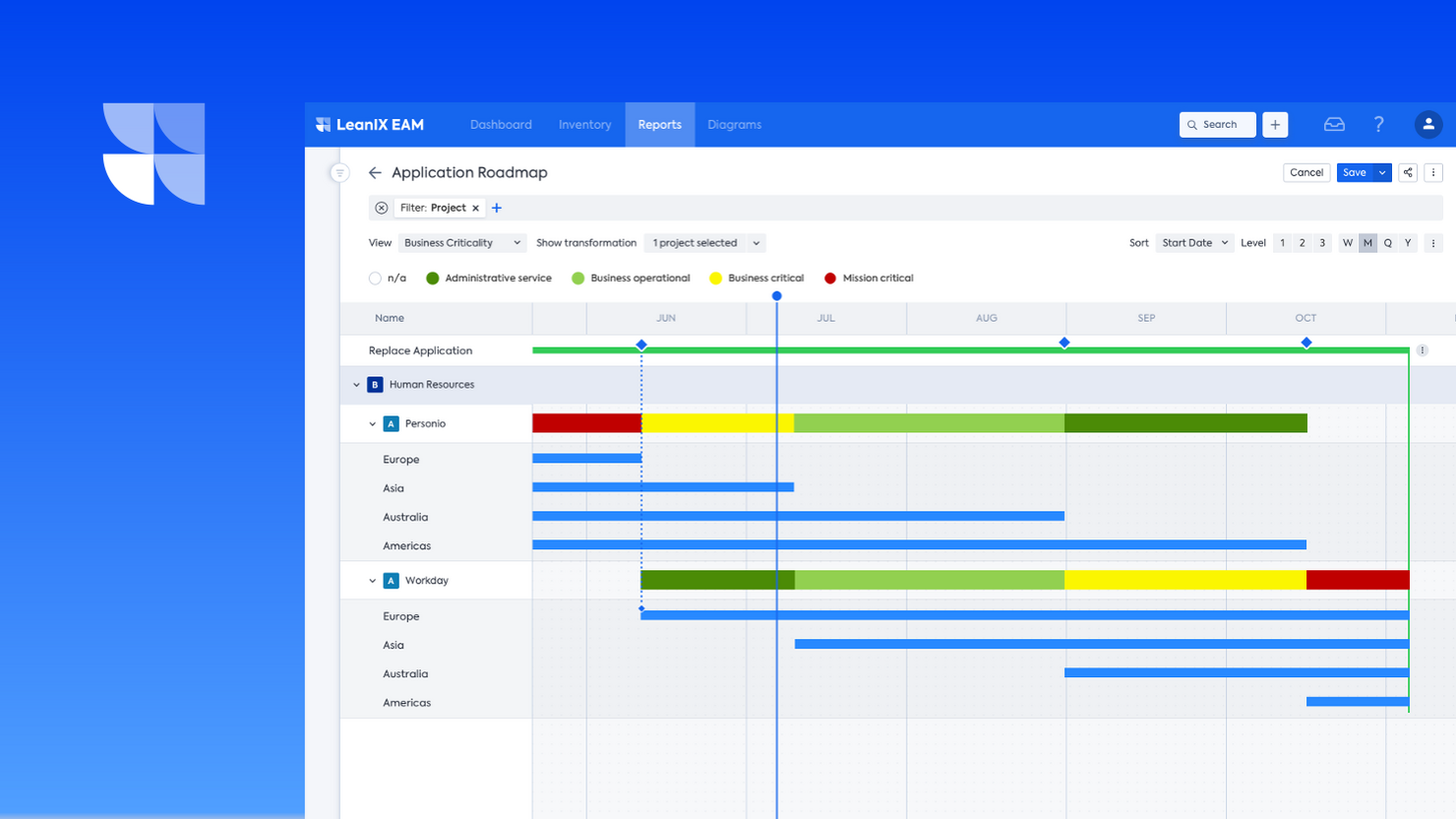Open the Save button dropdown arrow
The image size is (1456, 819).
coord(1382,172)
